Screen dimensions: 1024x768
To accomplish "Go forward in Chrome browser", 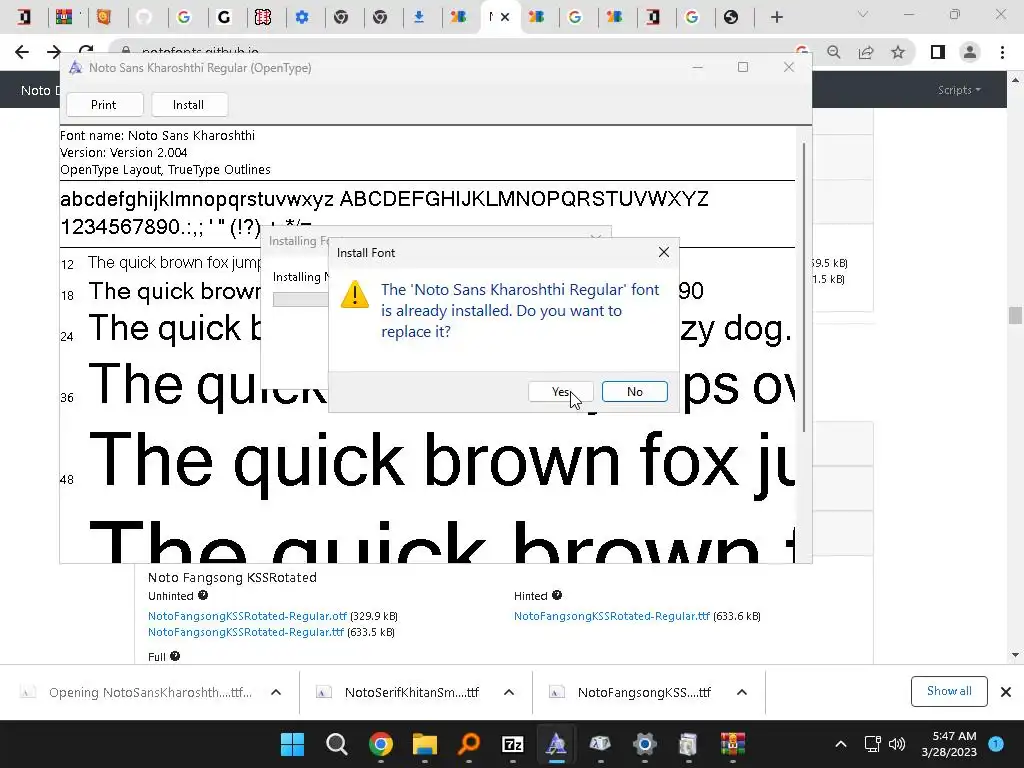I will tap(54, 52).
